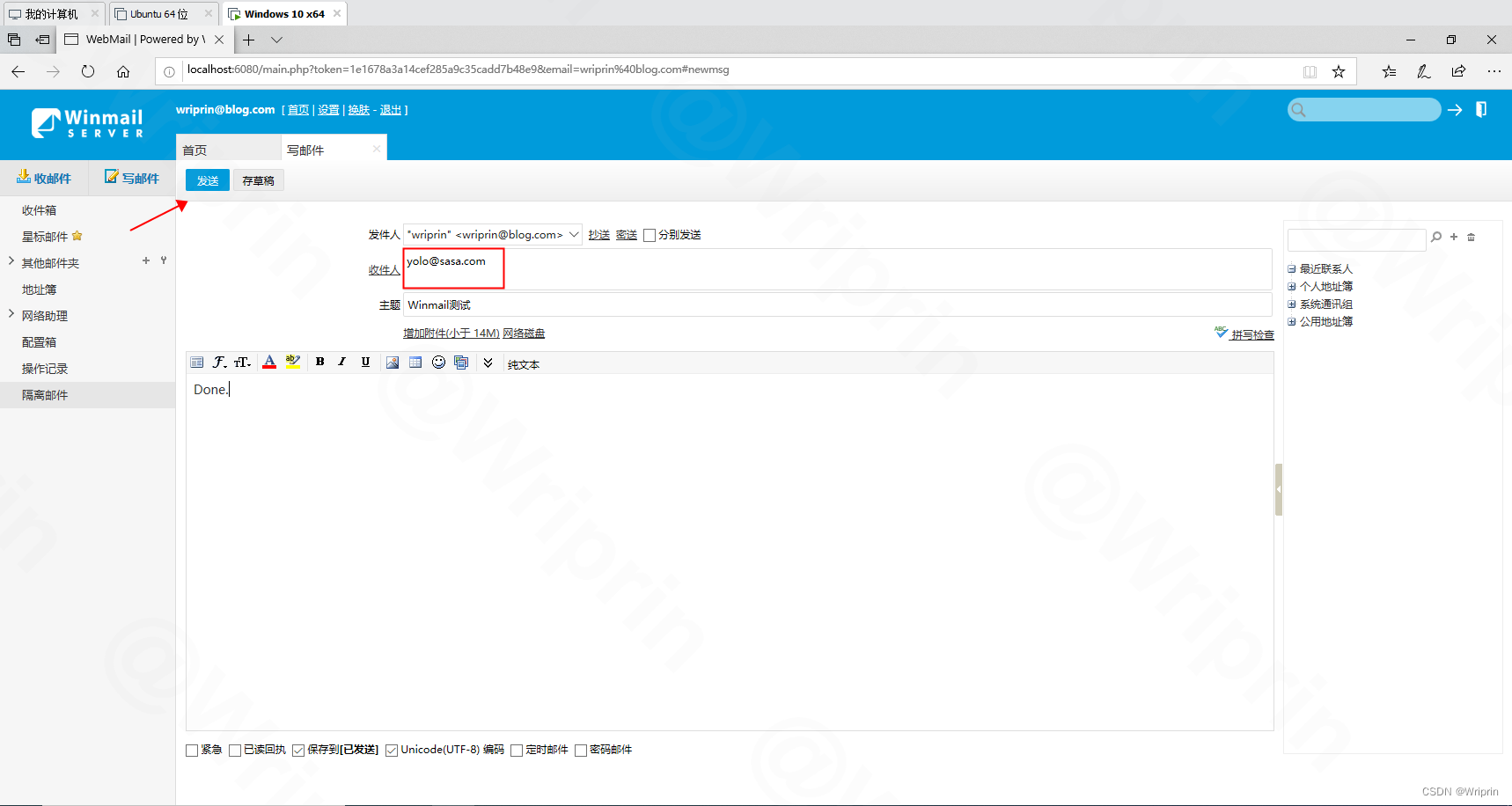Click the layered windows icon in editor toolbar
The width and height of the screenshot is (1512, 806).
click(461, 363)
